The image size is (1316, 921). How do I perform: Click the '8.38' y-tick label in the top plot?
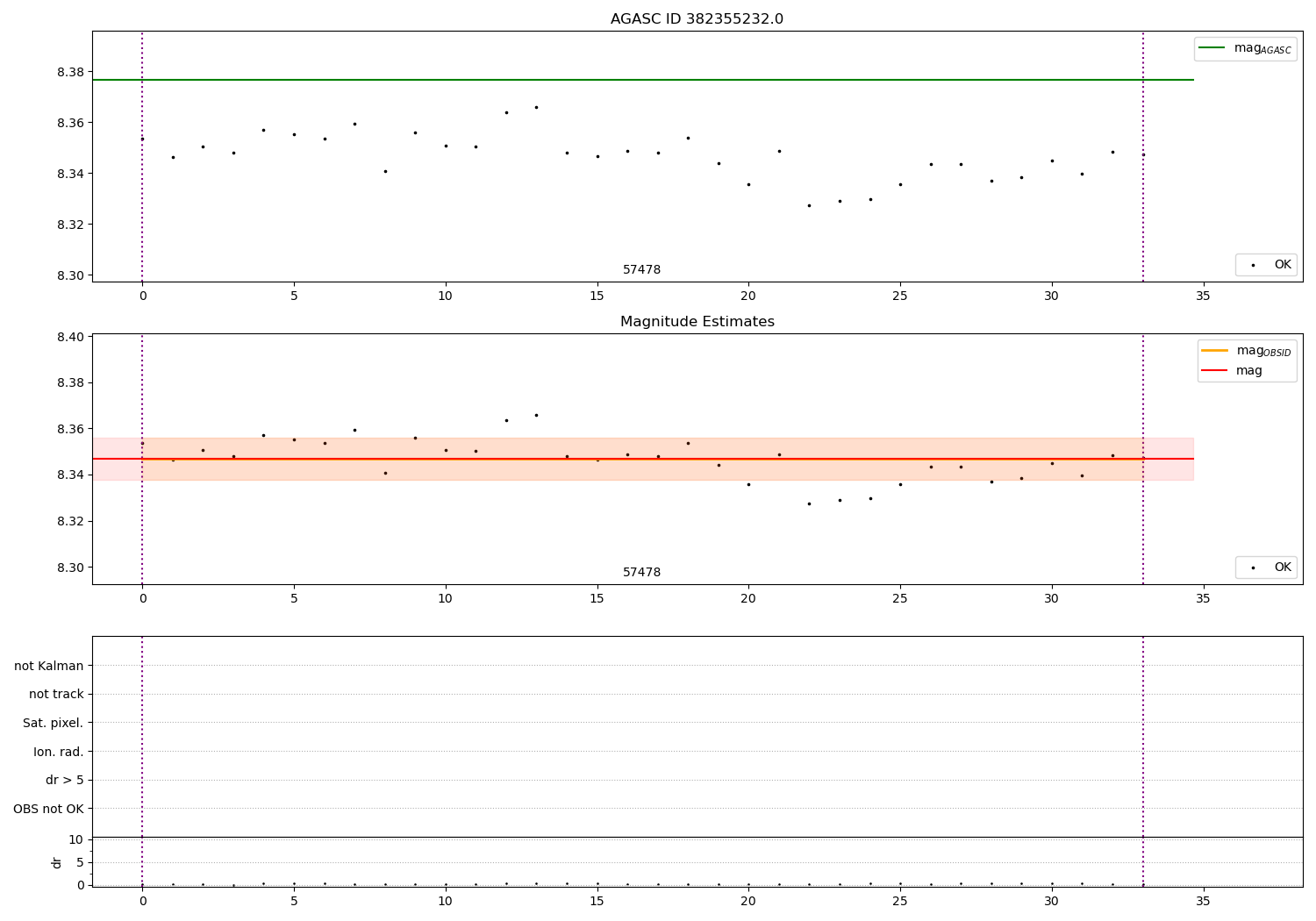[71, 72]
